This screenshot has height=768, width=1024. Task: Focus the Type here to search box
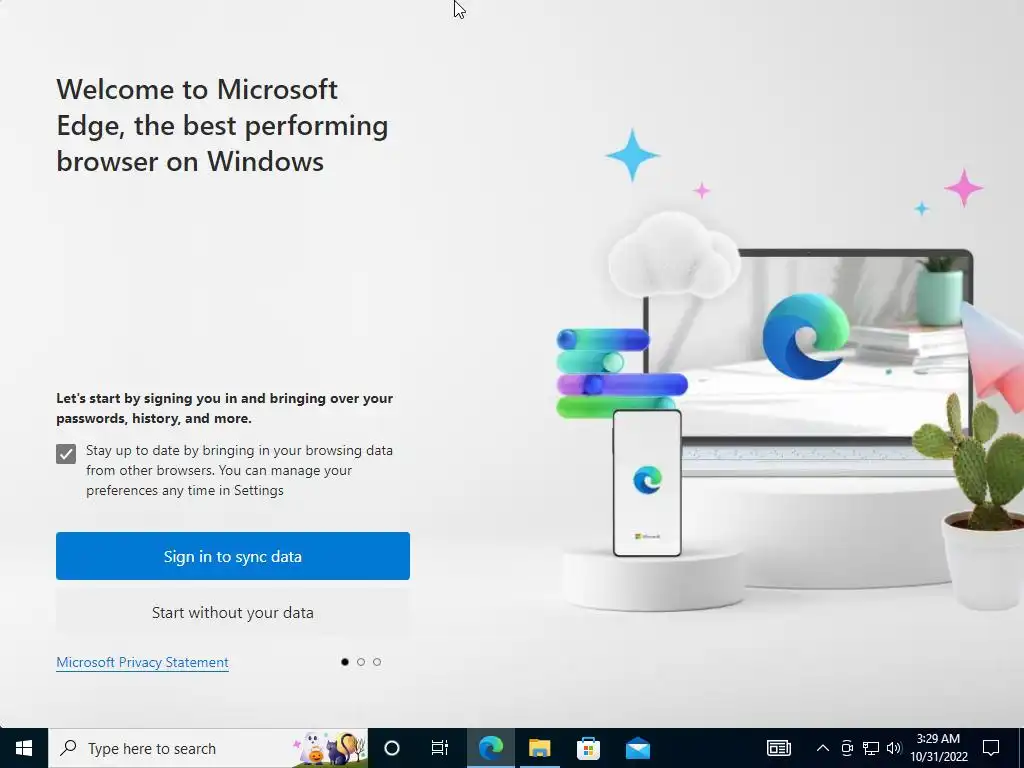(208, 748)
